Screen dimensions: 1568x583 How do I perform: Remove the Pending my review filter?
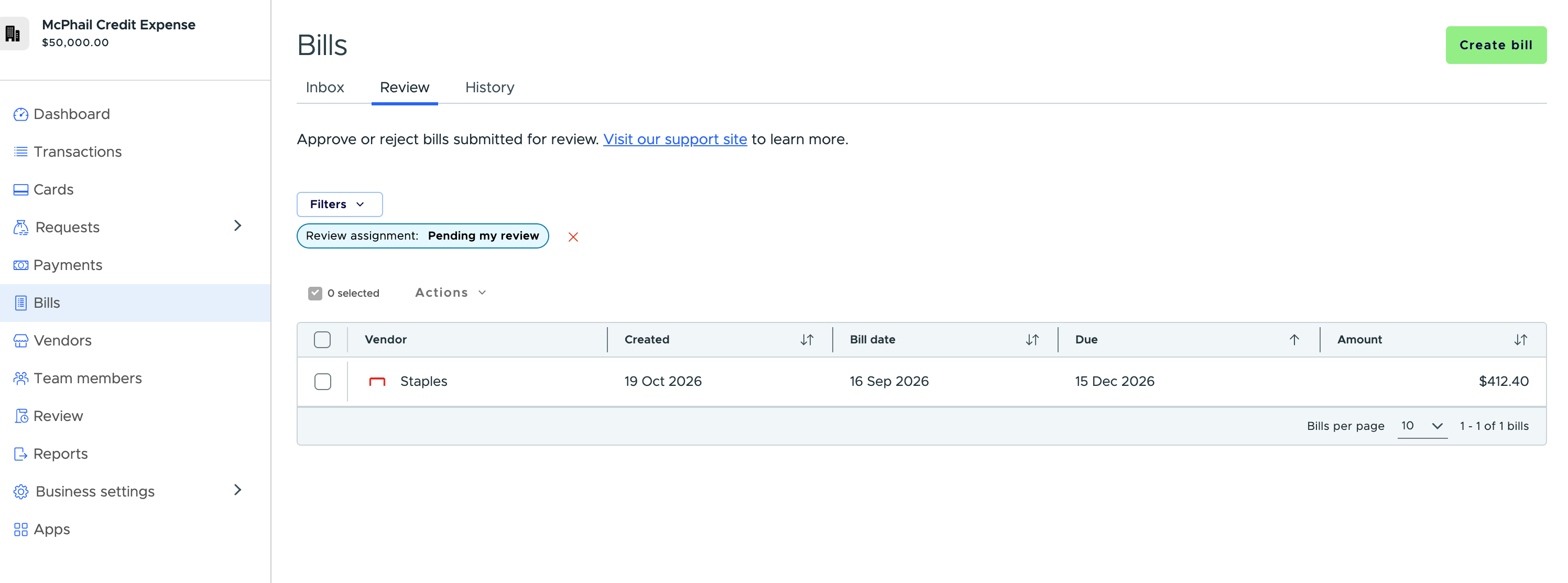pyautogui.click(x=573, y=236)
